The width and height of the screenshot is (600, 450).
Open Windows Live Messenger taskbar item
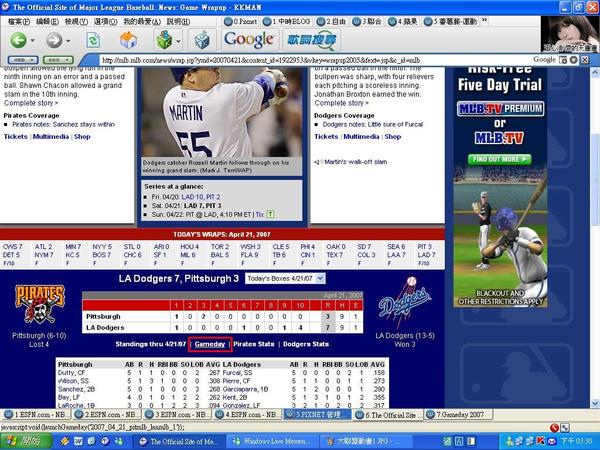tap(272, 442)
